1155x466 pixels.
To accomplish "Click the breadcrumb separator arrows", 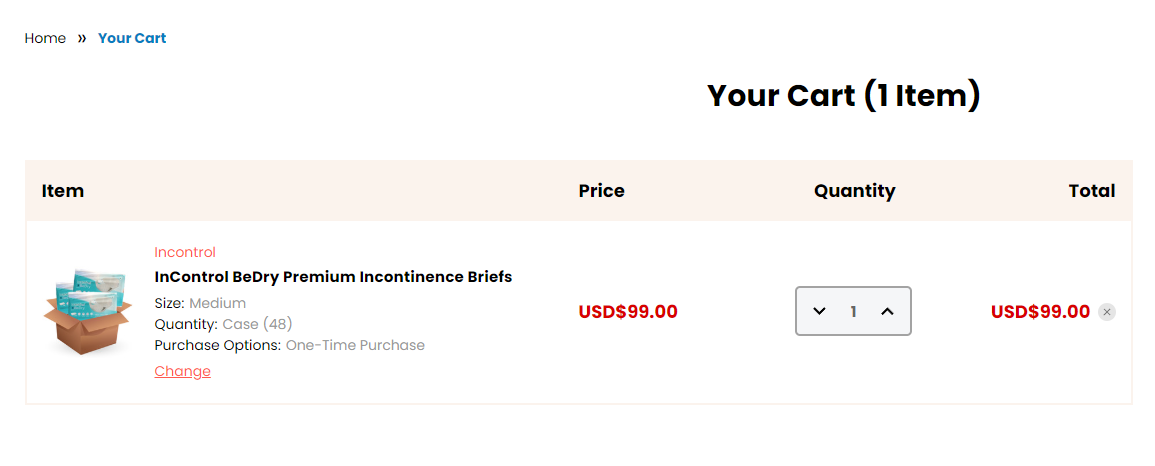I will (82, 38).
